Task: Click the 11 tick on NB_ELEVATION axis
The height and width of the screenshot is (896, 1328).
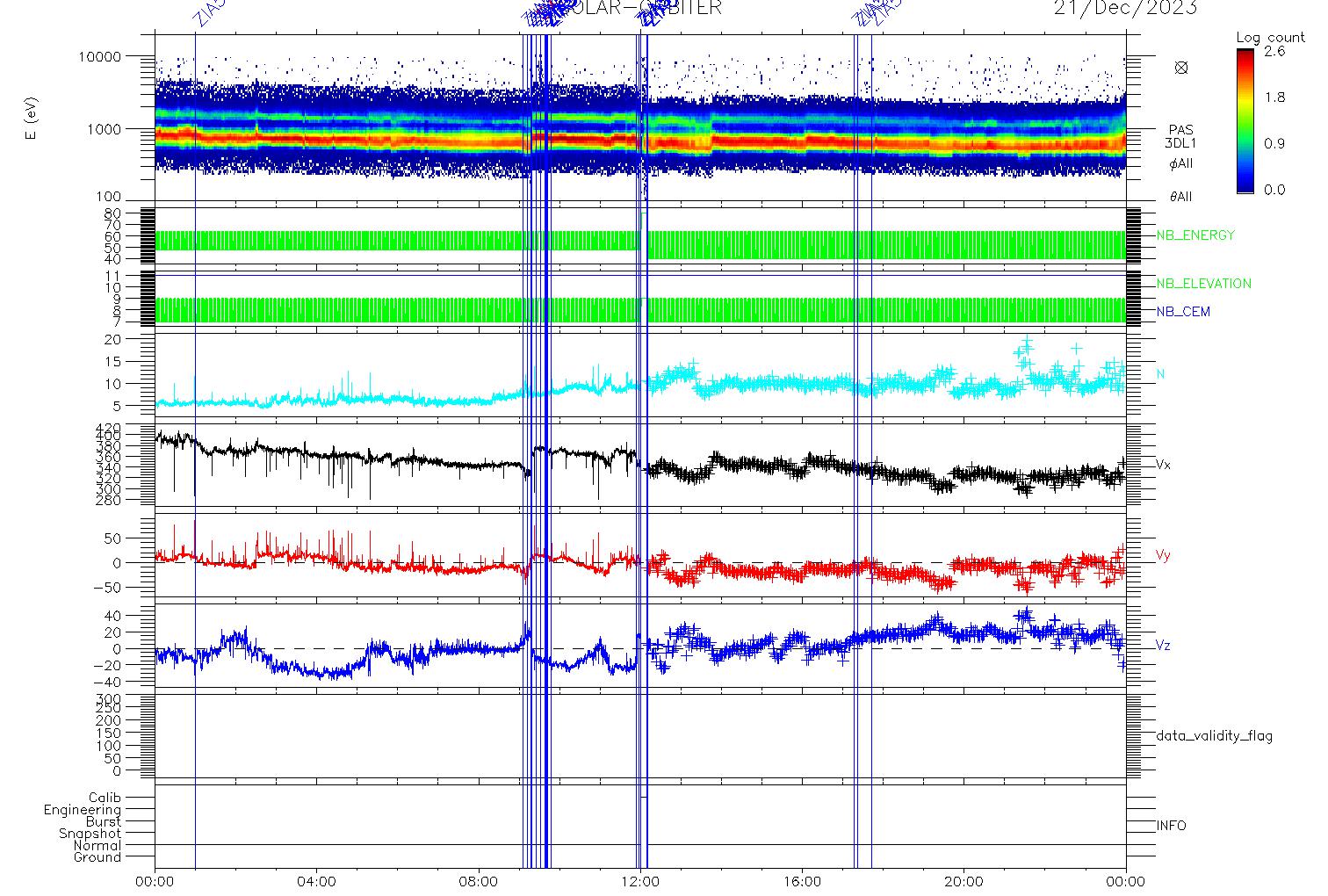Action: tap(115, 276)
